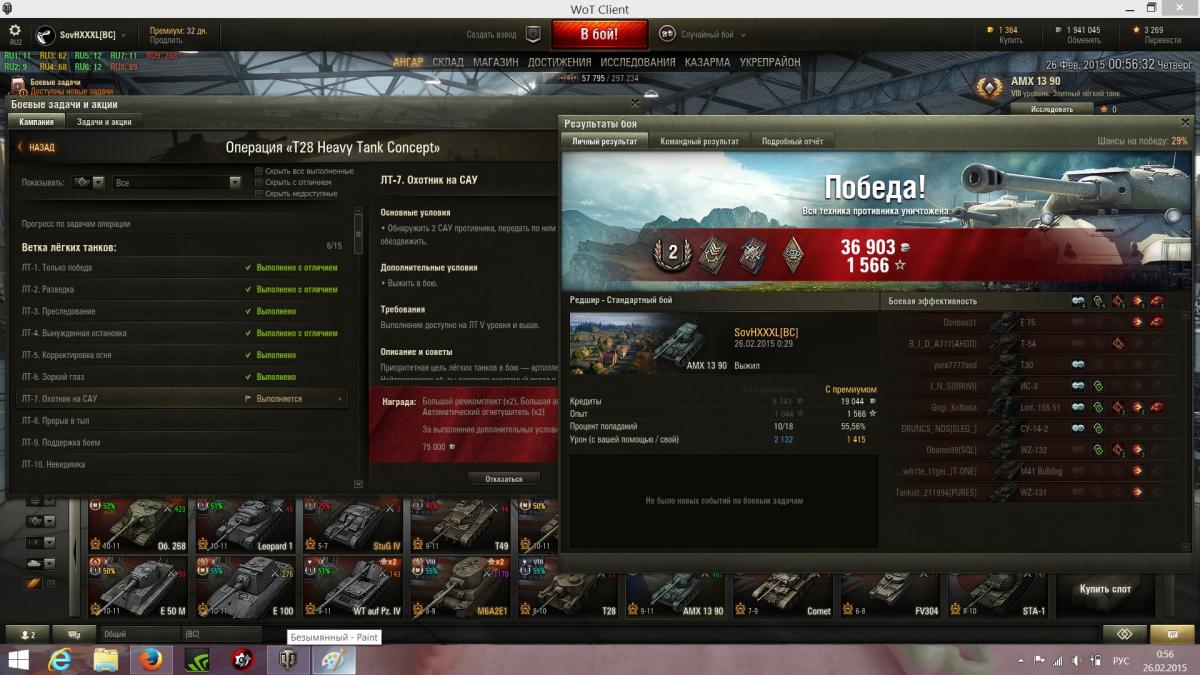The image size is (1200, 675).
Task: Click the «Отказаться» button
Action: pos(504,479)
